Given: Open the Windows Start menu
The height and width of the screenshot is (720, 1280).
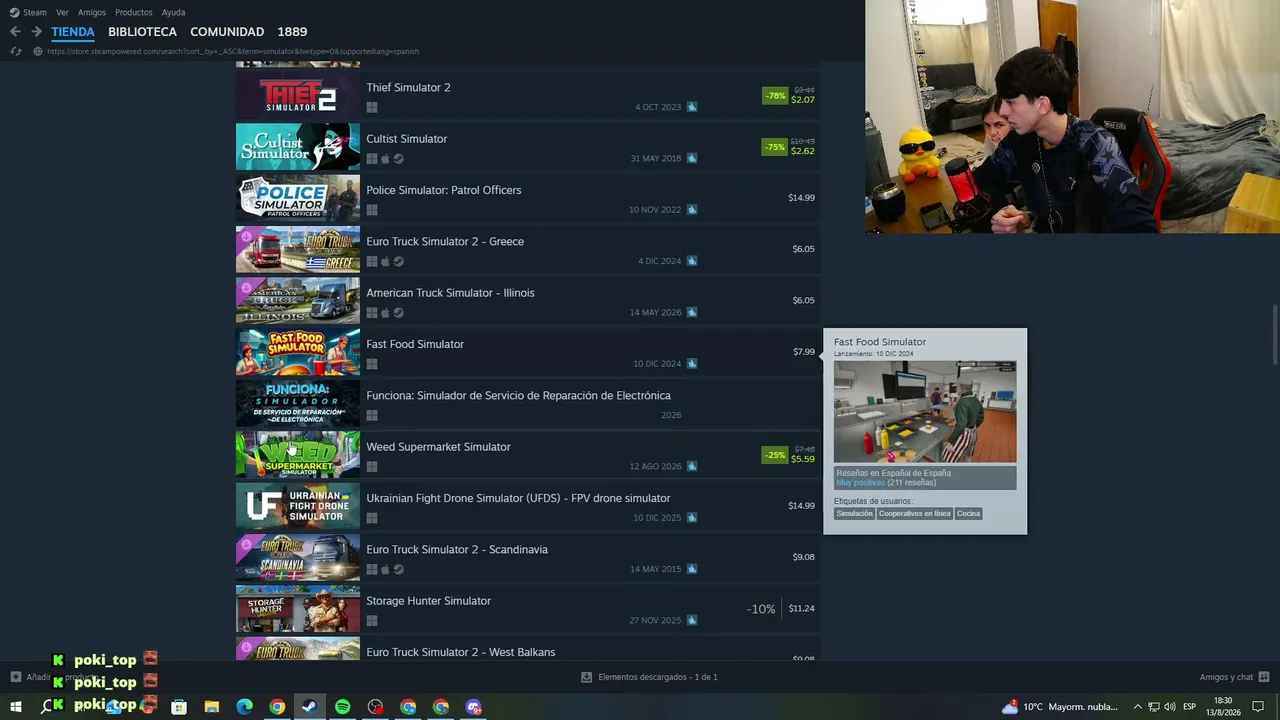Looking at the screenshot, I should tap(16, 707).
